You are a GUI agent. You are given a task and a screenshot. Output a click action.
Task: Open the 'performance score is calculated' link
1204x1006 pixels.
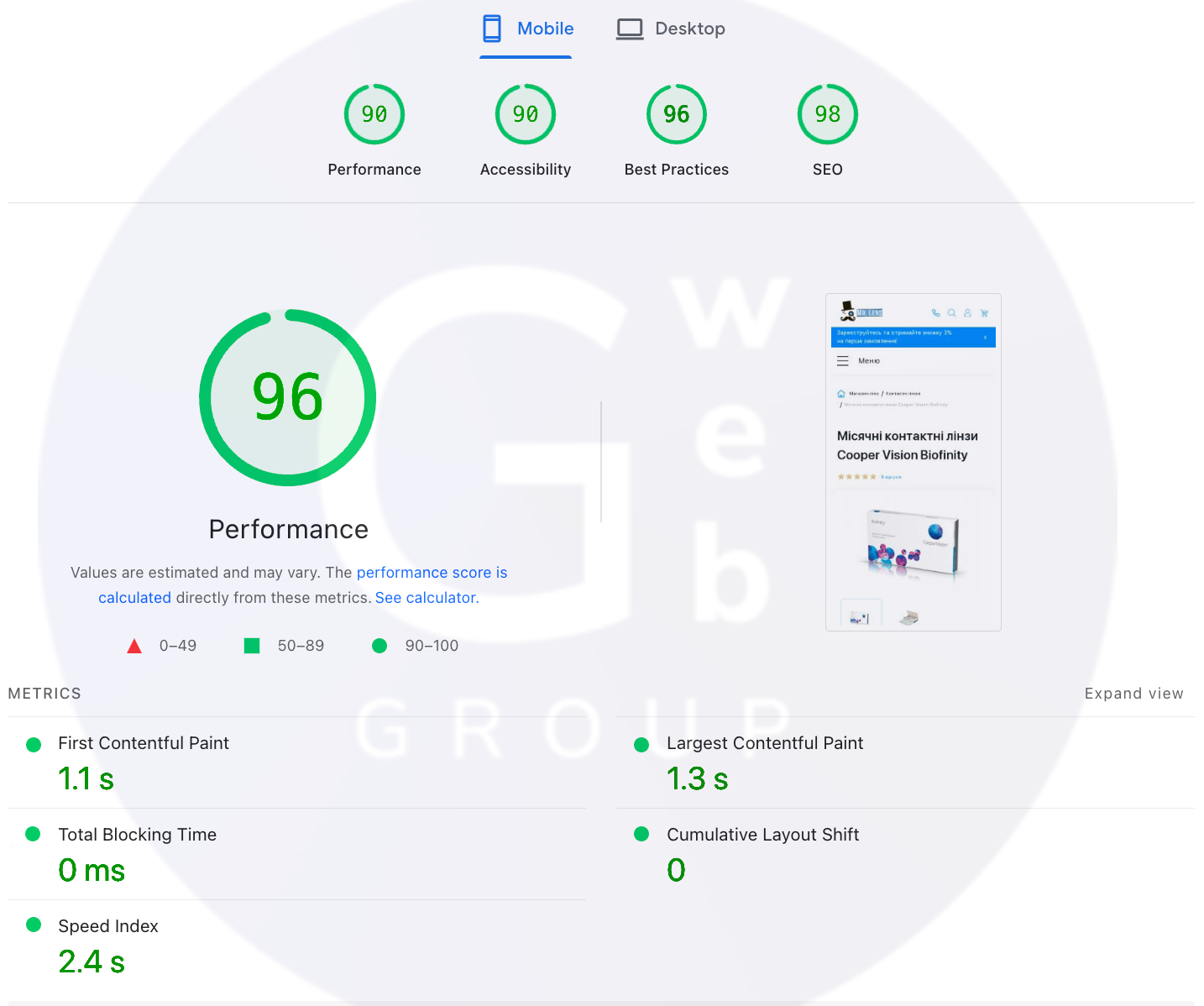tap(432, 573)
